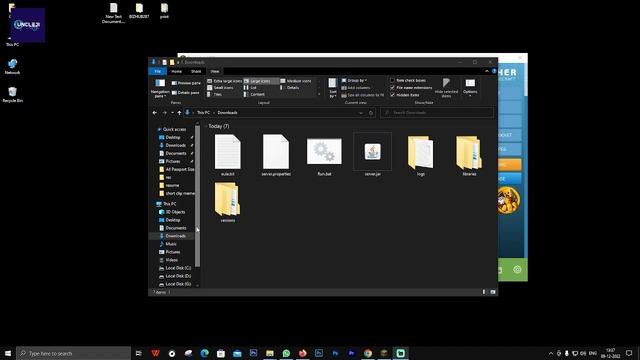Open Task View on the taskbar

click(x=139, y=353)
